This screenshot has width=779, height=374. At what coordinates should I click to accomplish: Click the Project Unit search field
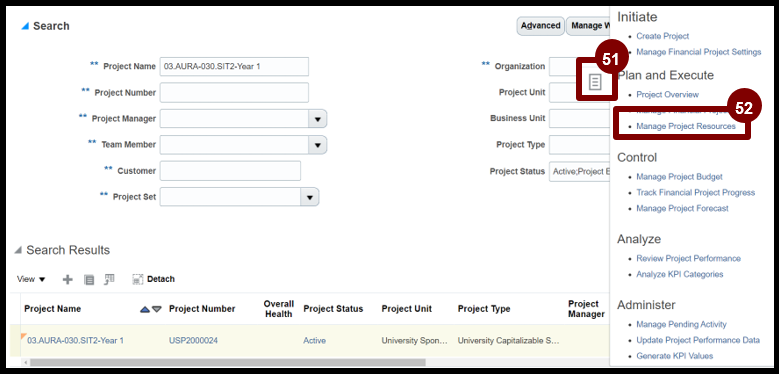pyautogui.click(x=564, y=92)
